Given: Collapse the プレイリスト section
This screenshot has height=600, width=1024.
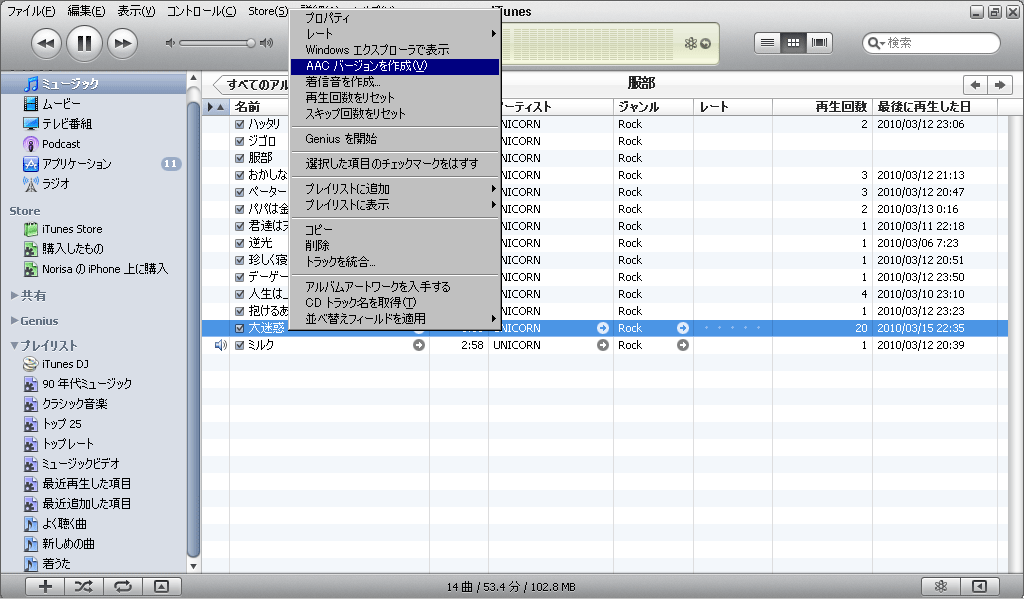Looking at the screenshot, I should coord(14,345).
